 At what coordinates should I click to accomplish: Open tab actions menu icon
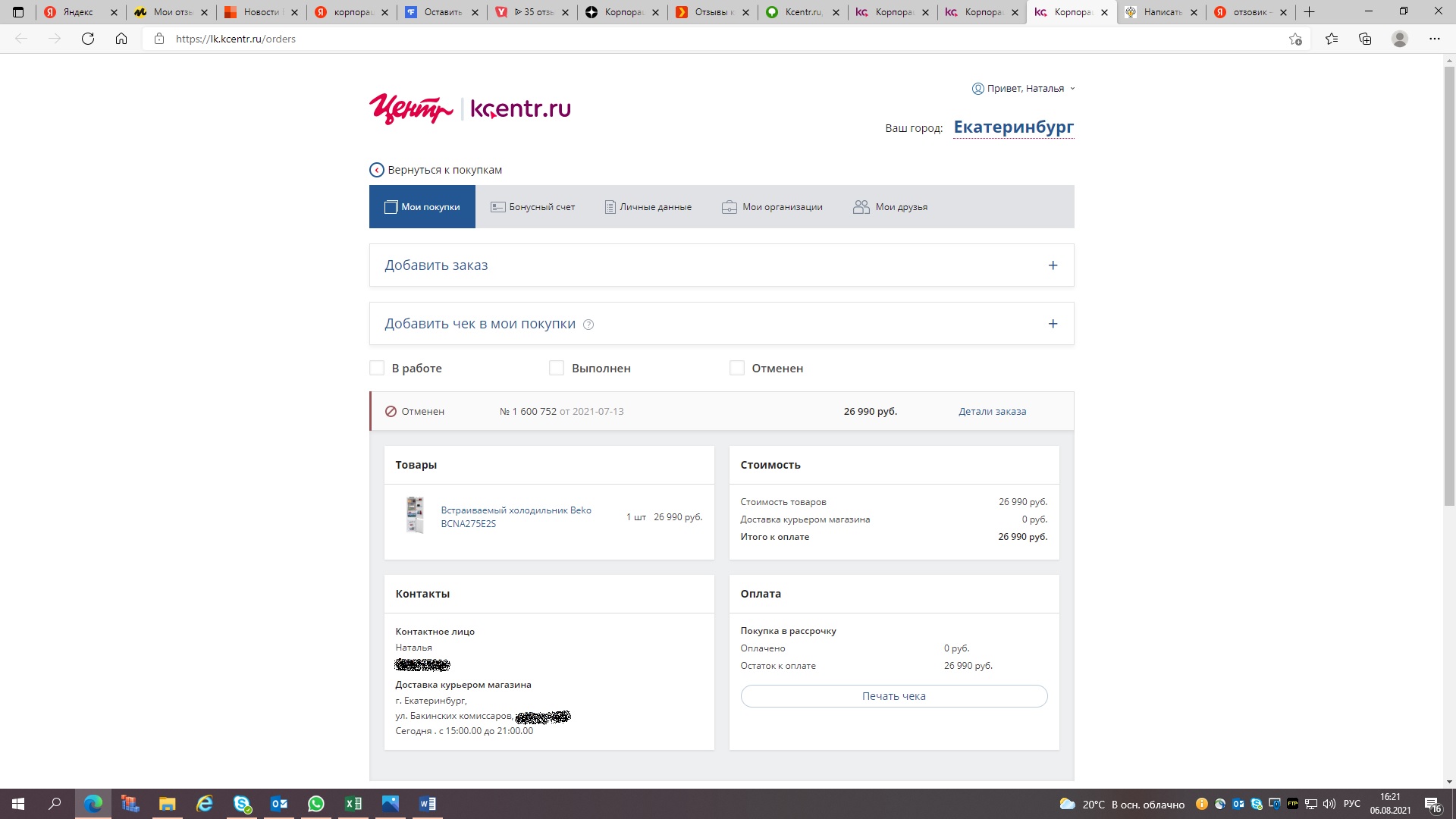click(18, 12)
